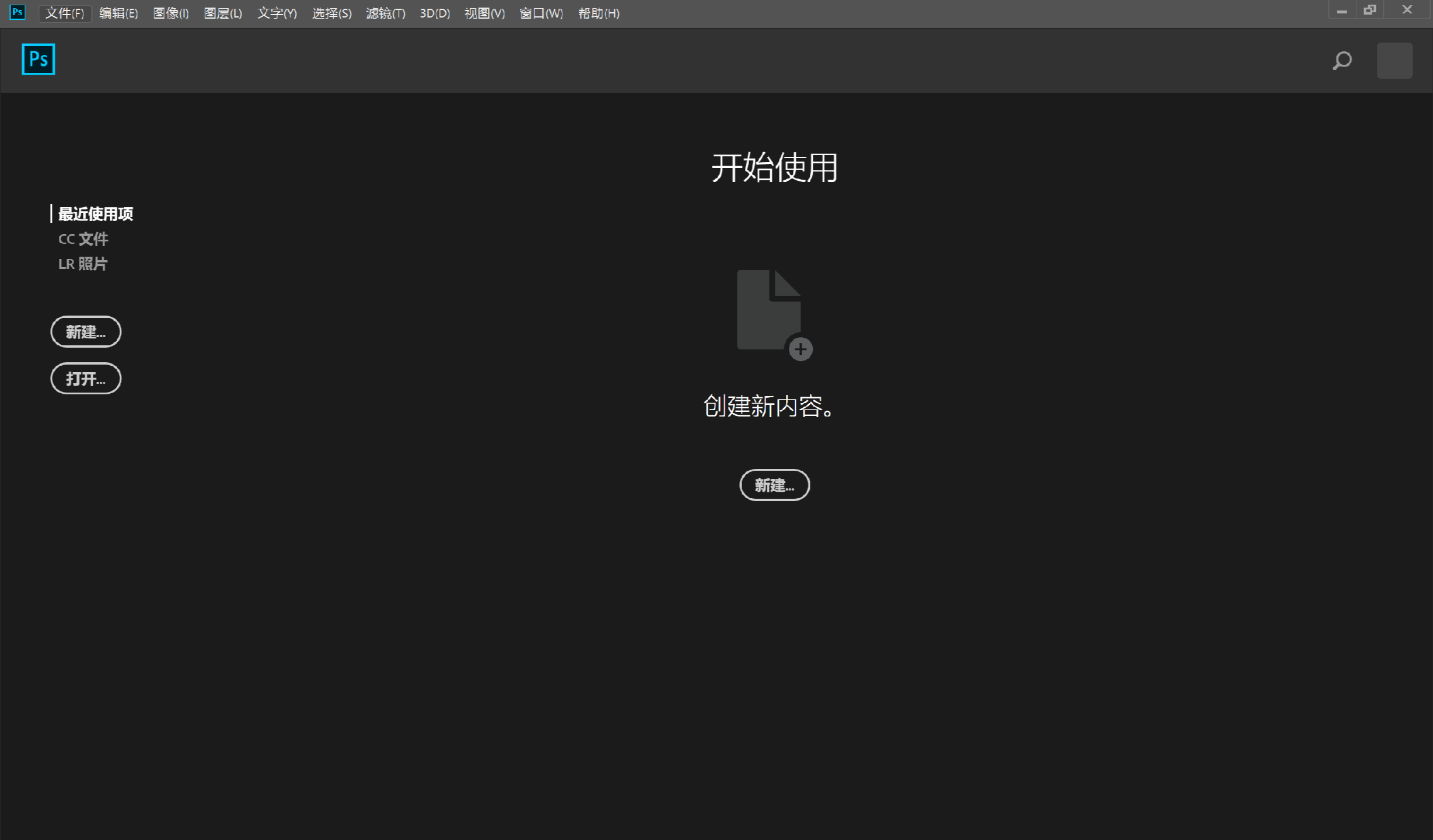Click the center 新建 button to create content
The width and height of the screenshot is (1433, 840).
[774, 485]
